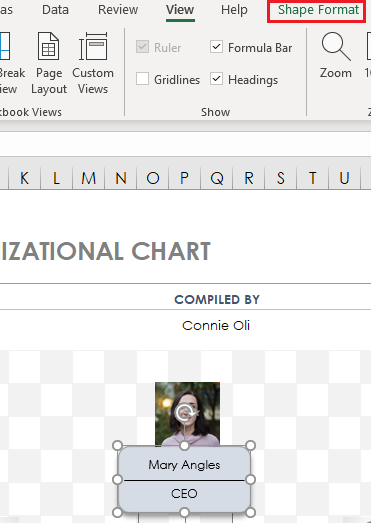Screen dimensions: 371x523
Task: Switch to the Review tab
Action: click(118, 10)
